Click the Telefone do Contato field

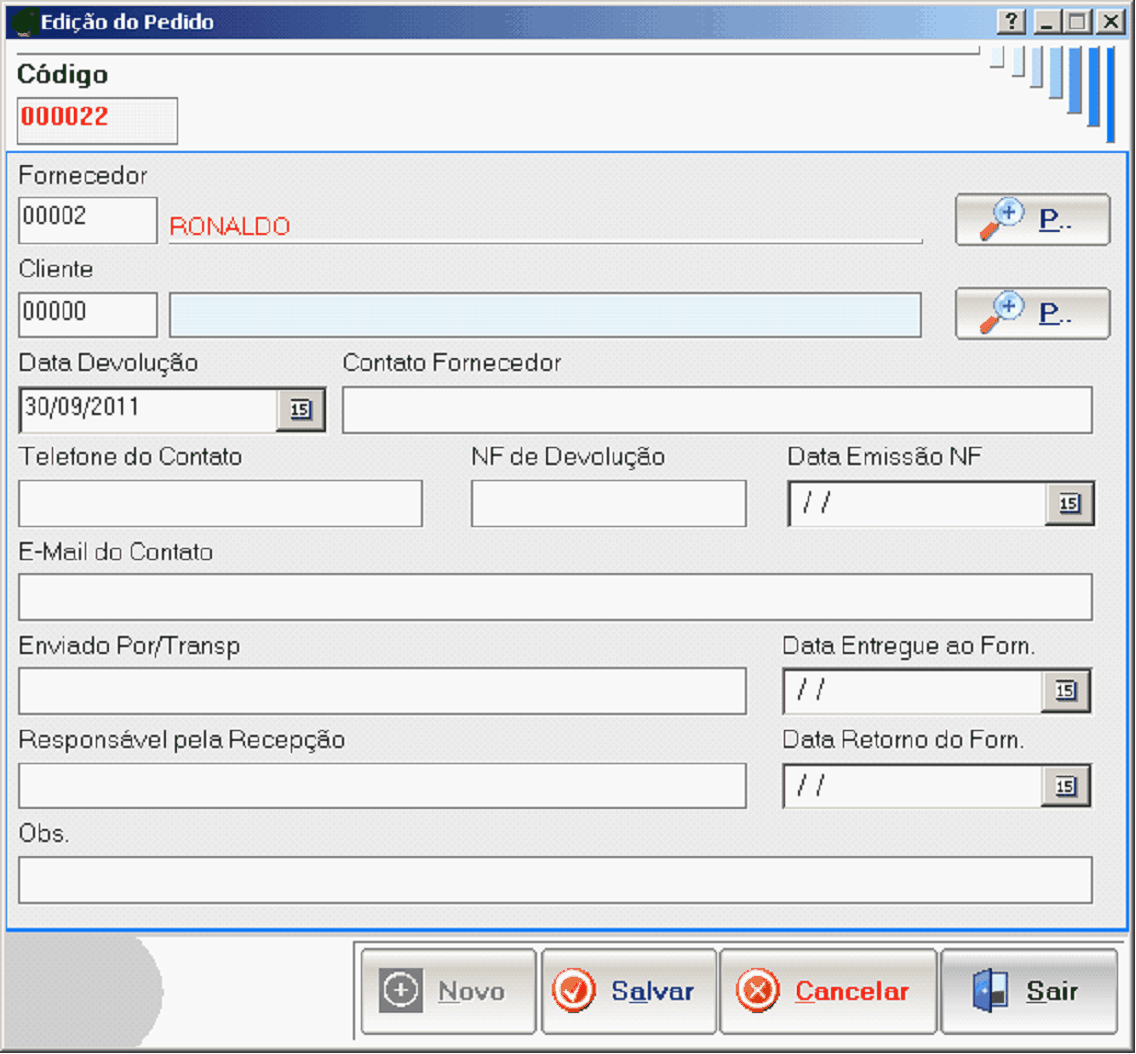pos(220,504)
